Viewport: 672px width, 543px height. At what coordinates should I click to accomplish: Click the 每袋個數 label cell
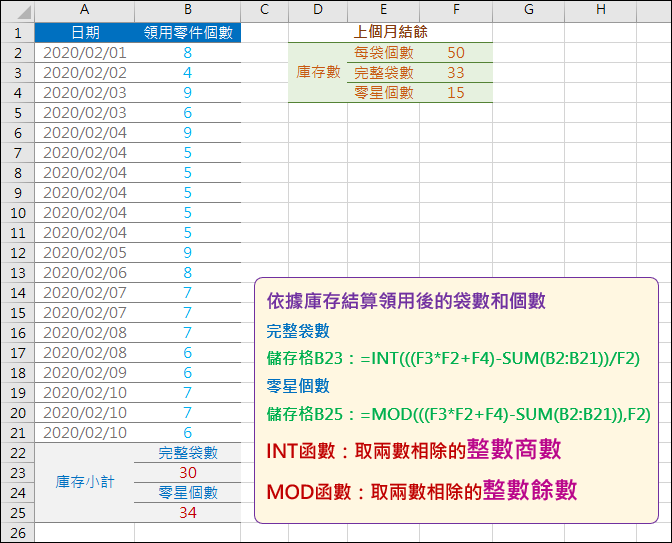click(384, 53)
